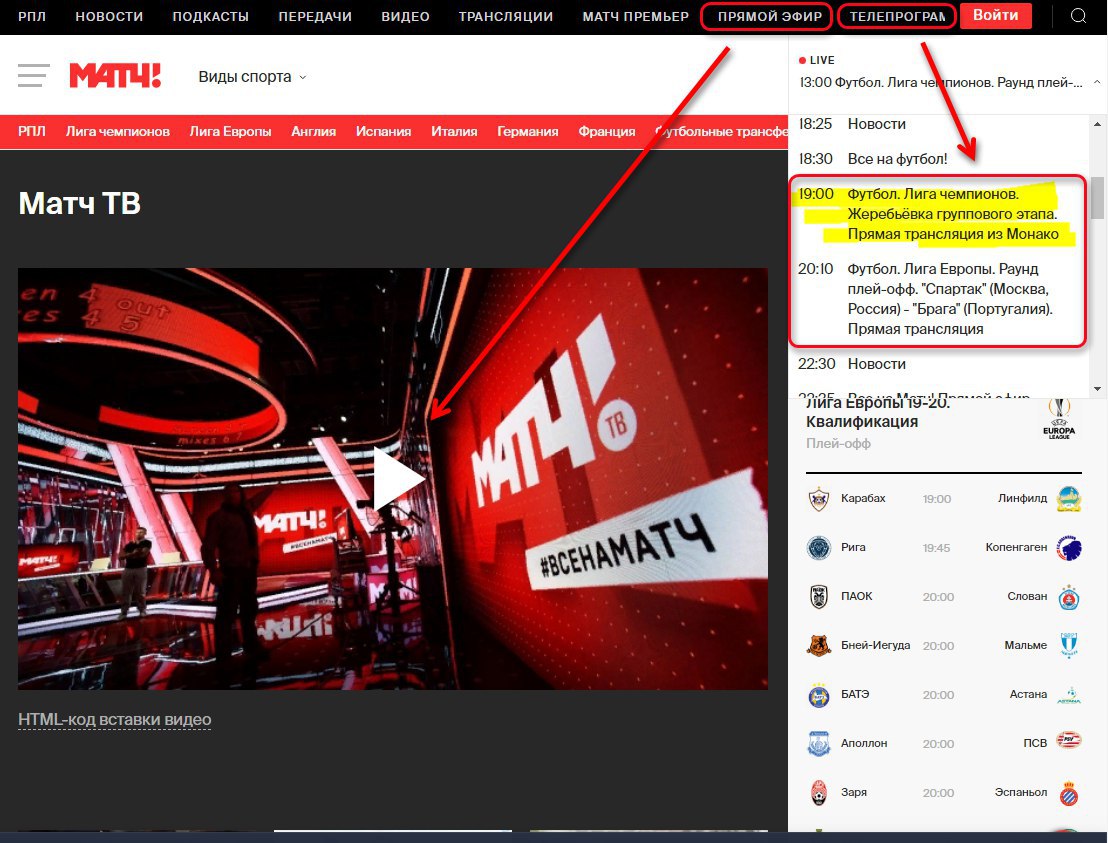Open the ТРАНСЛЯЦИИ menu item
Screen dimensions: 1108x843
pos(506,16)
